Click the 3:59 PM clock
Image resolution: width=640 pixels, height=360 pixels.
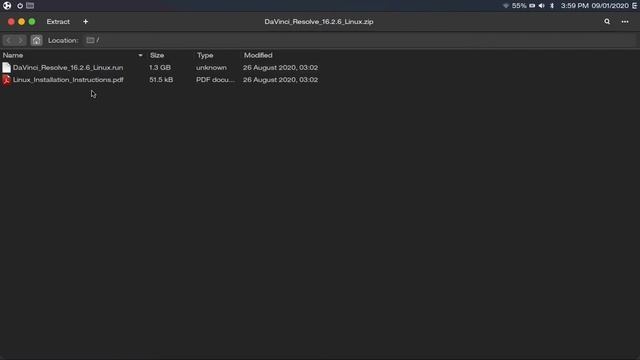(x=574, y=6)
